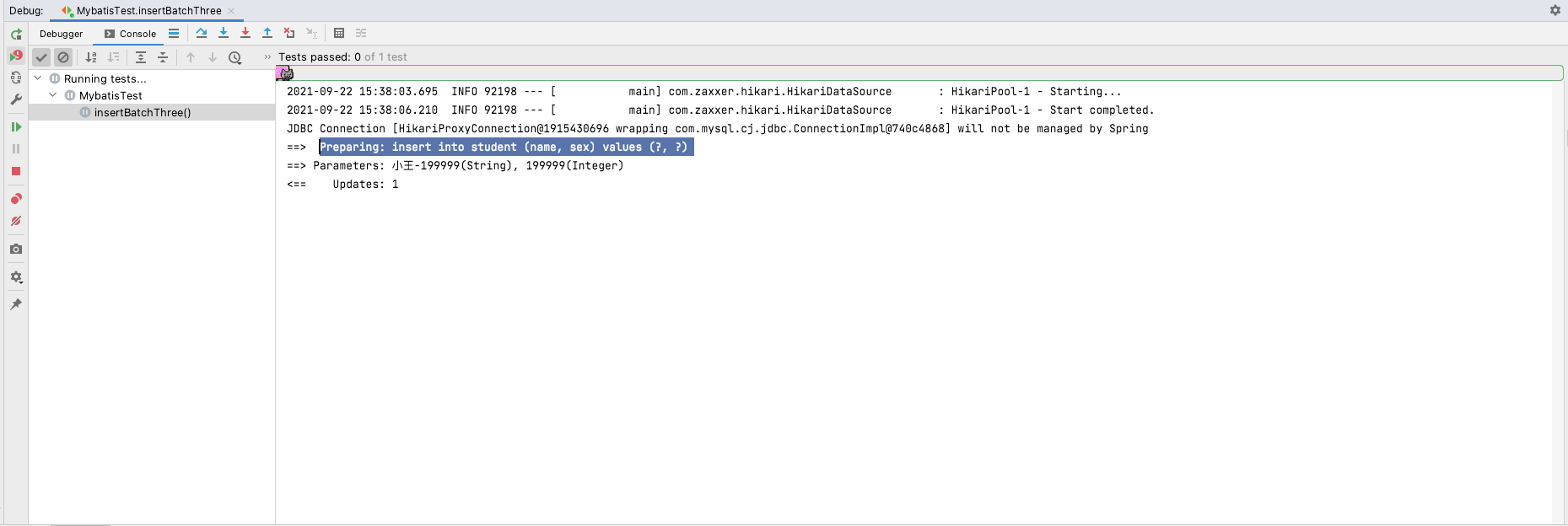Image resolution: width=1568 pixels, height=526 pixels.
Task: Toggle Show Ignored tests button
Action: click(63, 57)
